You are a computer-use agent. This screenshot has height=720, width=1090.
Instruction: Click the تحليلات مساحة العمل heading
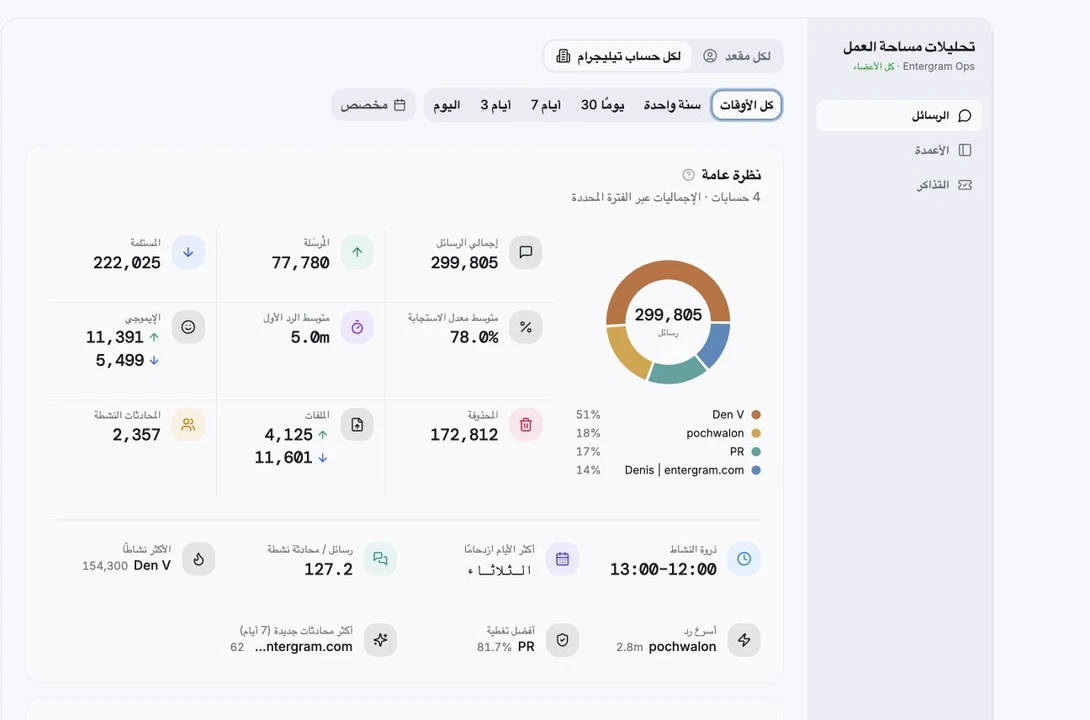[x=909, y=47]
